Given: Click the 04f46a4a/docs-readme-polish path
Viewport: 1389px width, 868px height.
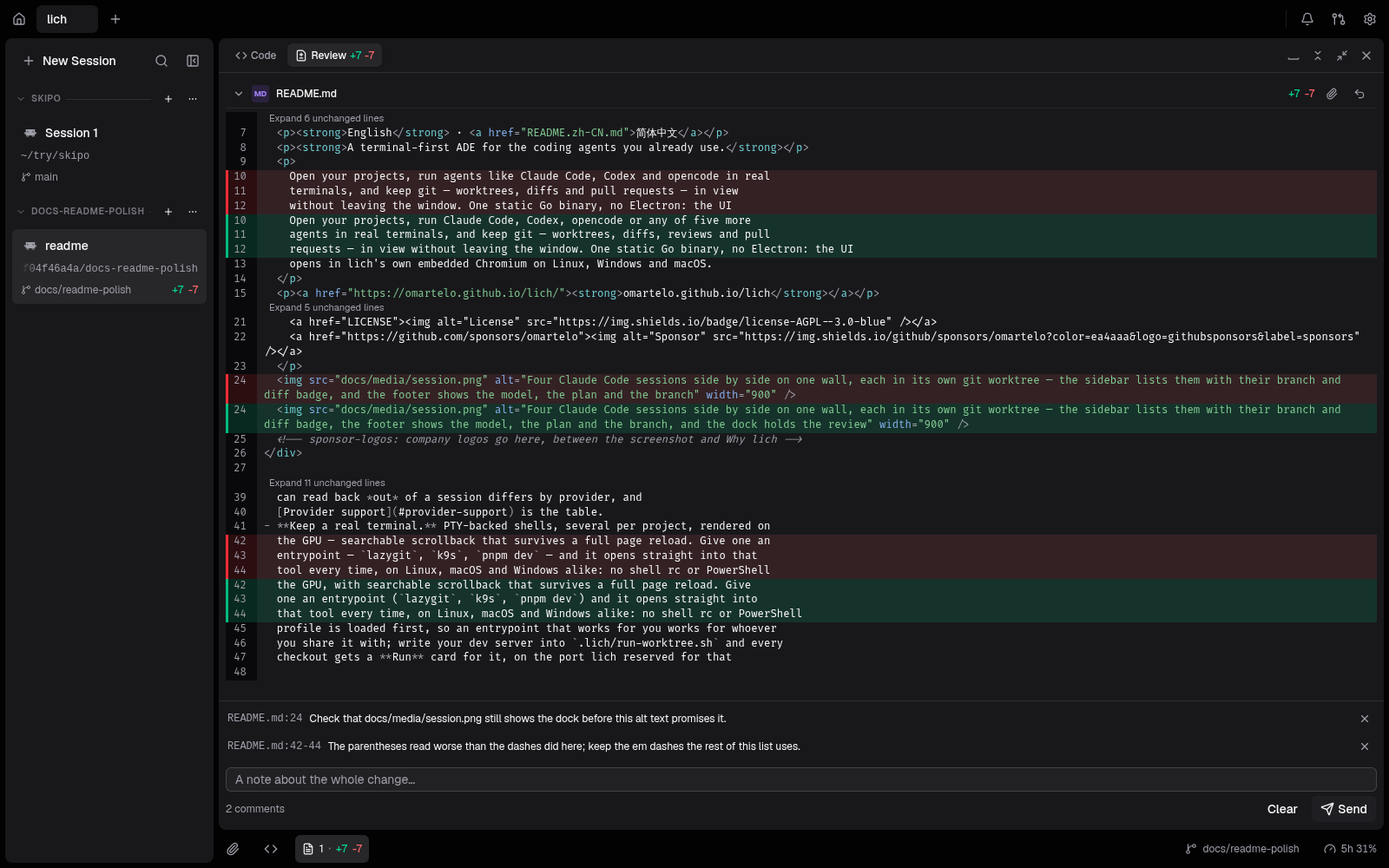Looking at the screenshot, I should pyautogui.click(x=111, y=268).
